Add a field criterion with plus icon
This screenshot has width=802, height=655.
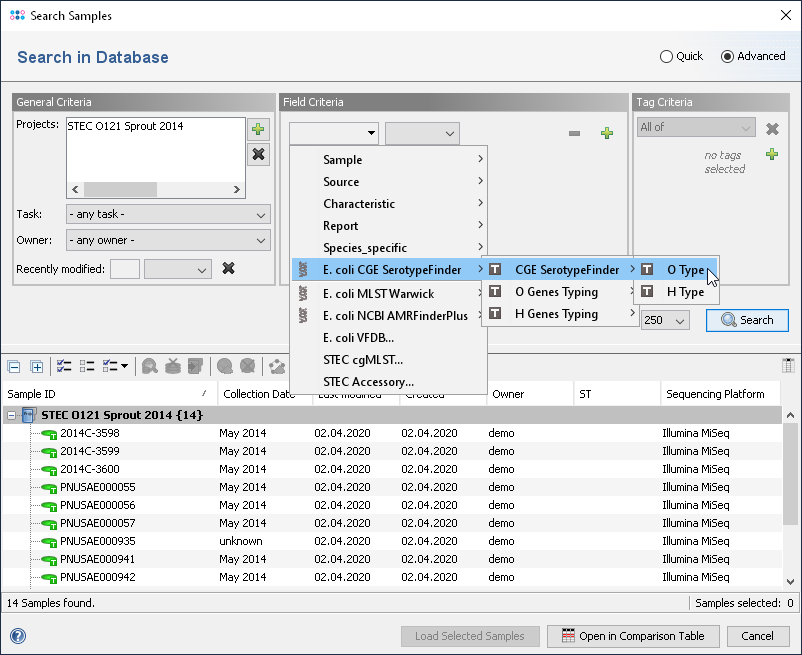tap(606, 133)
